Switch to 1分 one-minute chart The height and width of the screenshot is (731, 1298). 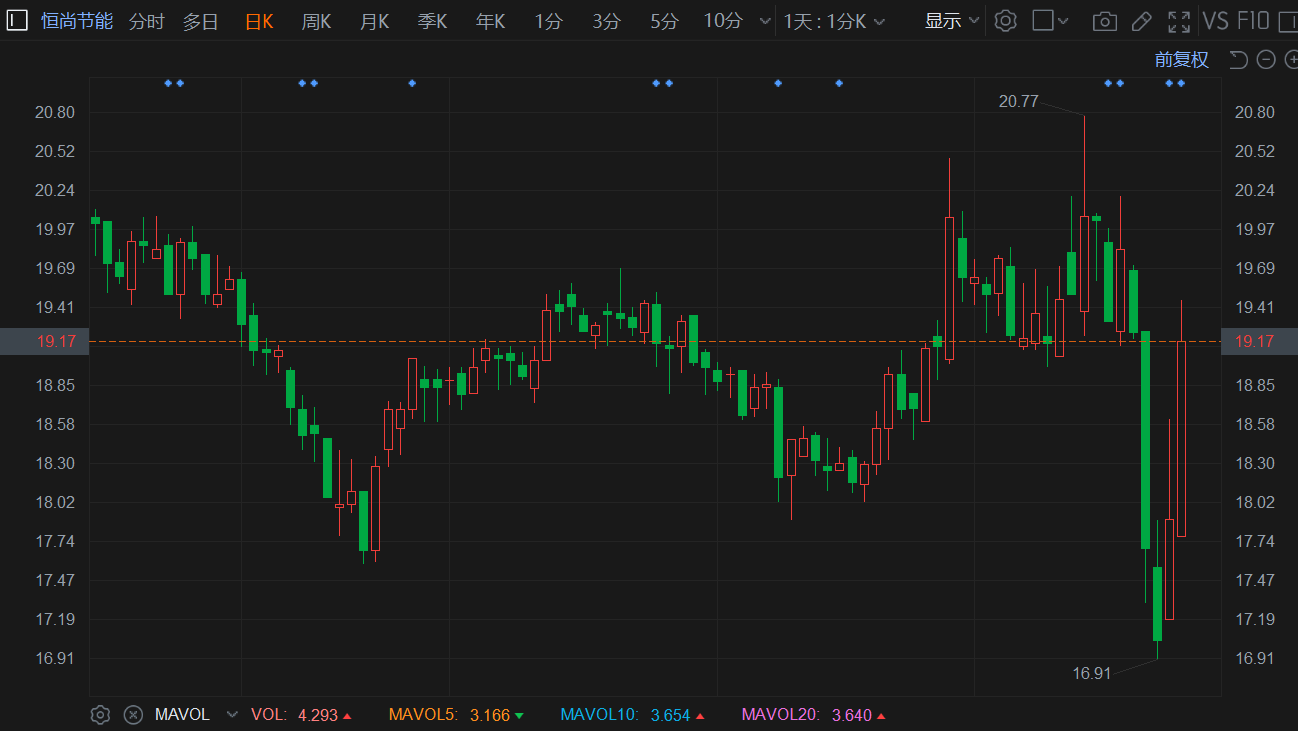[x=548, y=21]
